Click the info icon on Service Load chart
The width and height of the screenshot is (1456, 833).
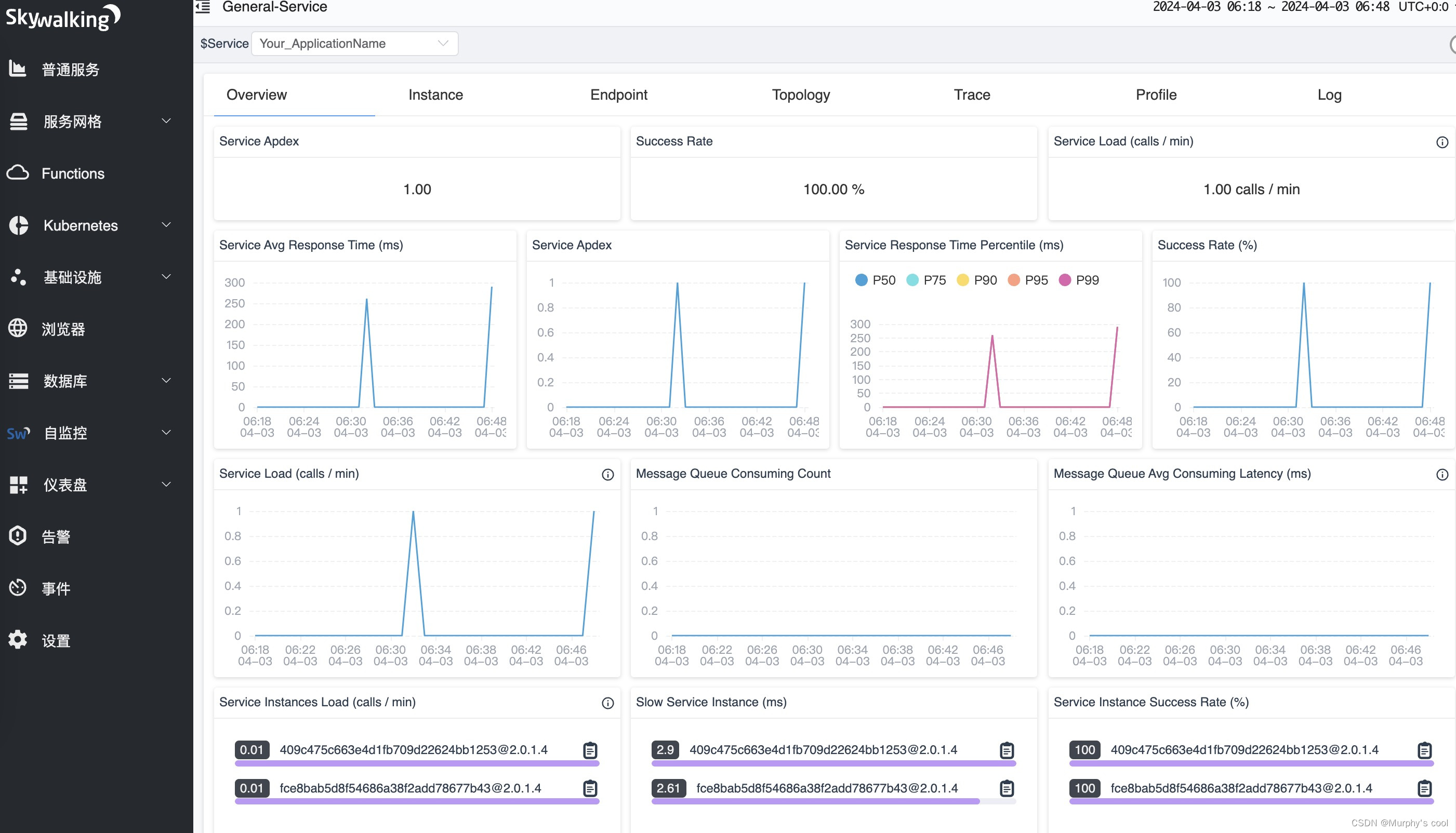608,474
